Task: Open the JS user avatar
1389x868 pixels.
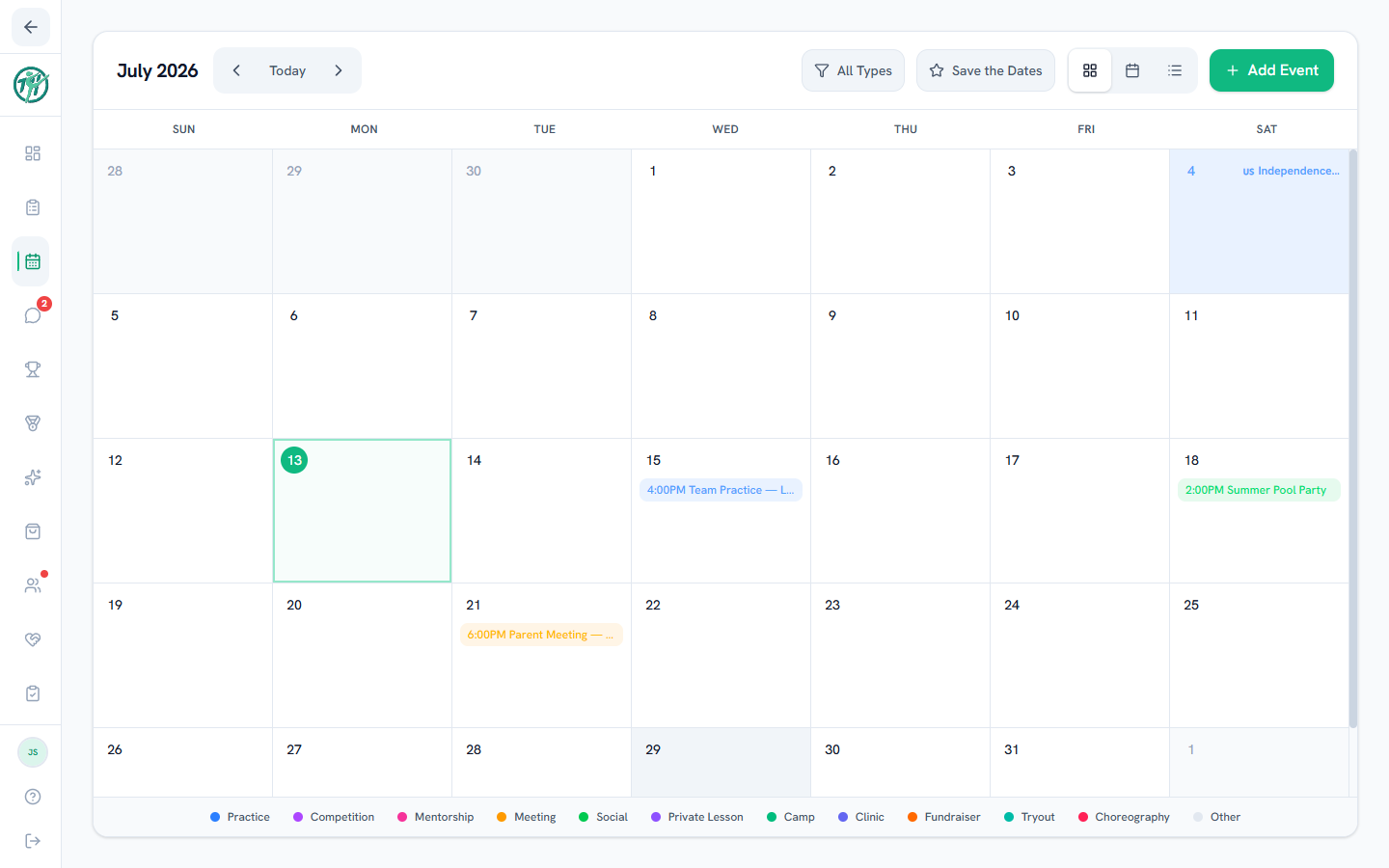Action: 33,752
